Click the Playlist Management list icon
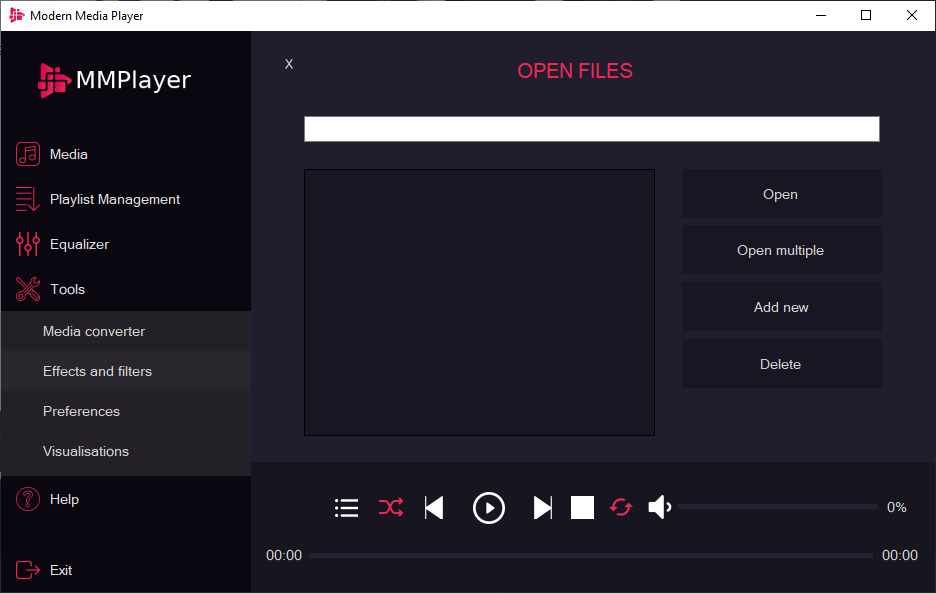Image resolution: width=936 pixels, height=593 pixels. tap(27, 199)
